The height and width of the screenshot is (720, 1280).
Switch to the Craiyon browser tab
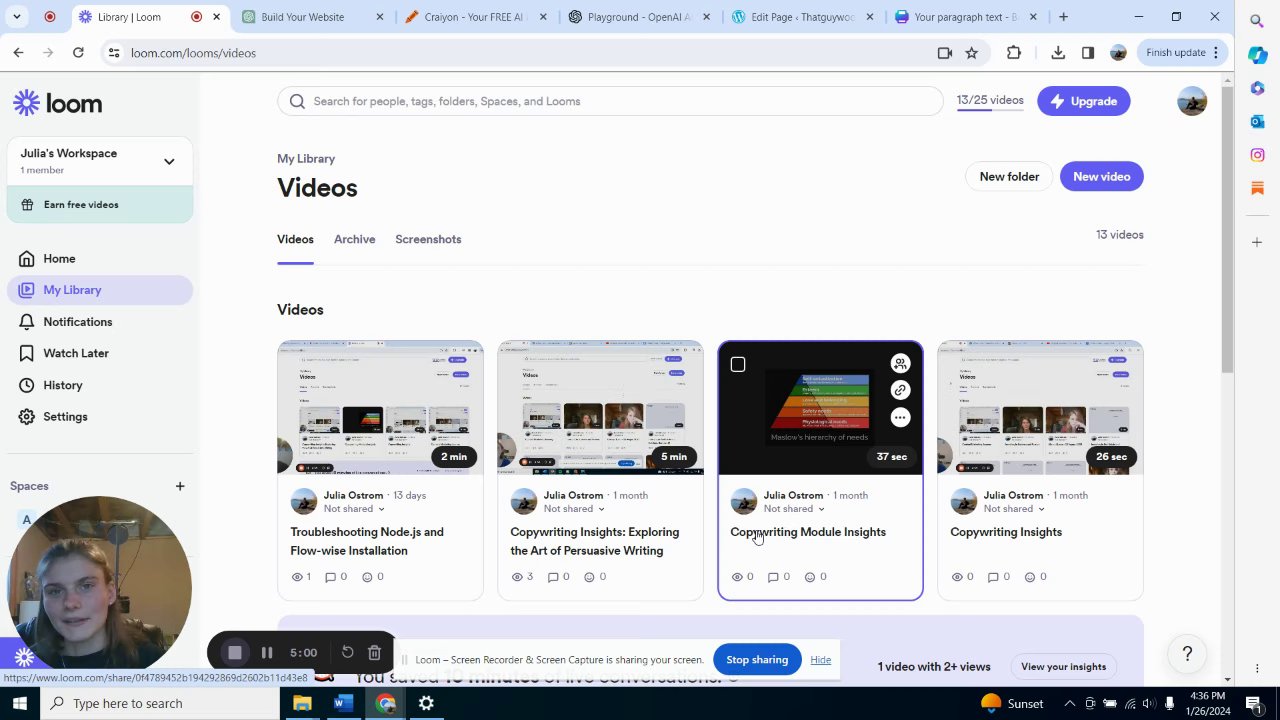tap(476, 17)
